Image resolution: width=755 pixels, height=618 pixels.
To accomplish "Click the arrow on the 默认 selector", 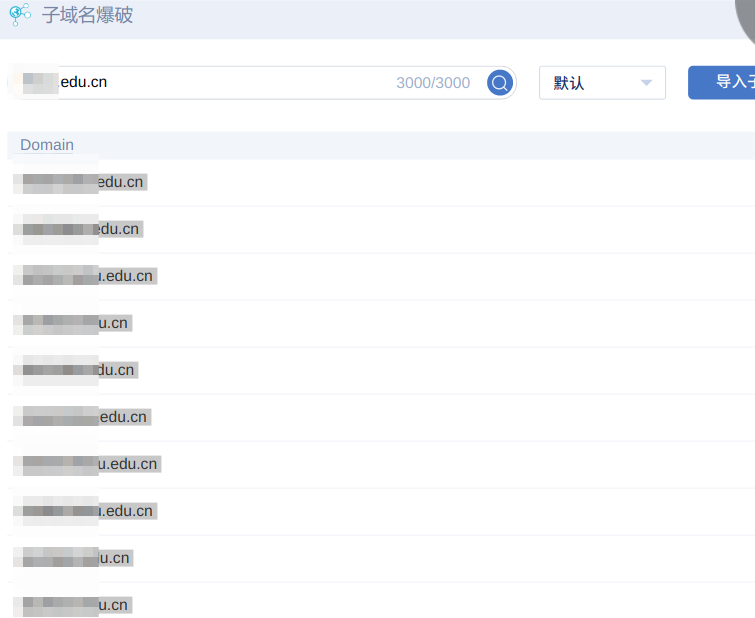I will 646,83.
